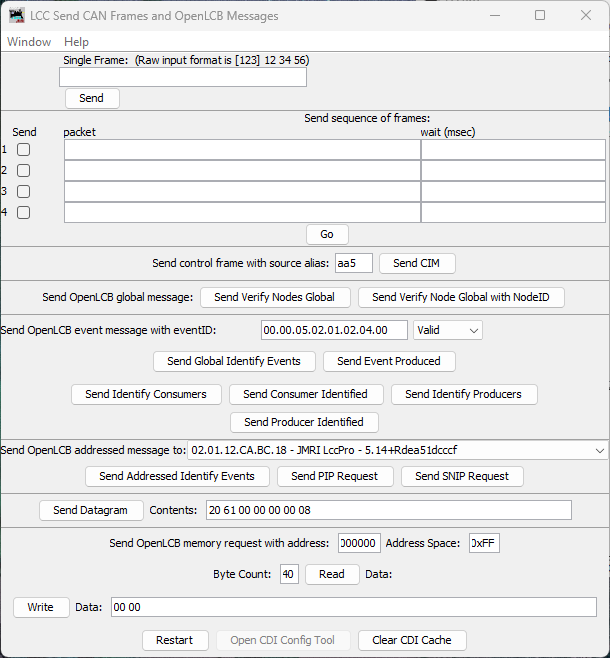The height and width of the screenshot is (658, 610).
Task: Click Send Identify Consumers
Action: click(x=146, y=394)
